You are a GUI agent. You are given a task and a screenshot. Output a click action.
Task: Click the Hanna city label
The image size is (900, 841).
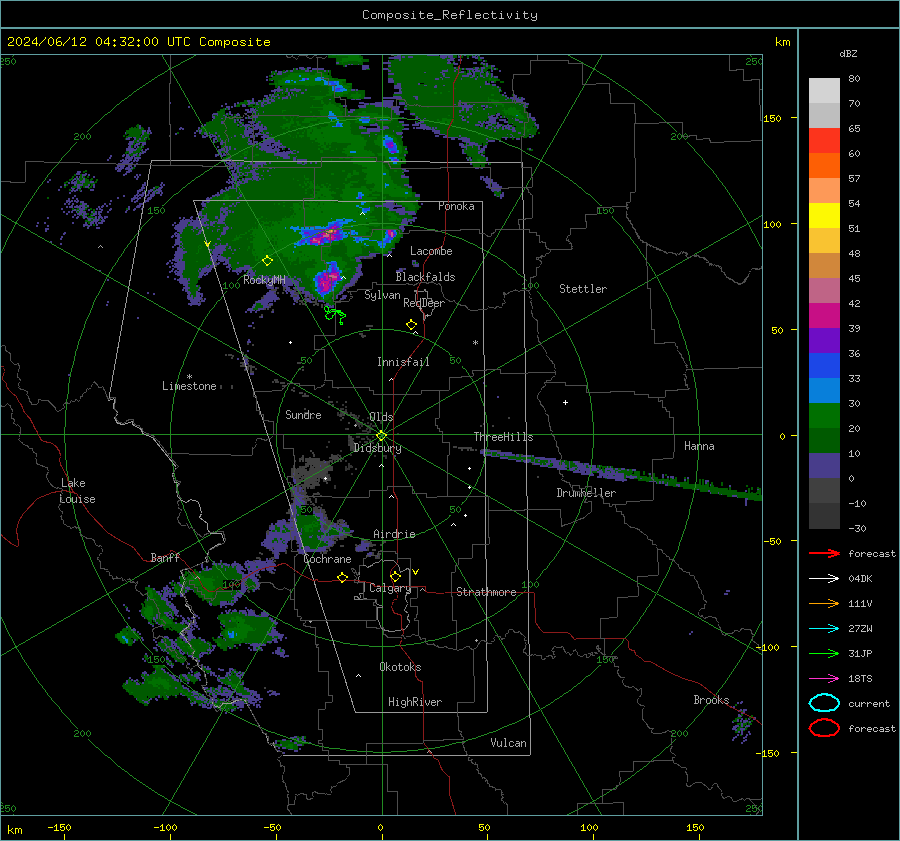click(x=699, y=446)
